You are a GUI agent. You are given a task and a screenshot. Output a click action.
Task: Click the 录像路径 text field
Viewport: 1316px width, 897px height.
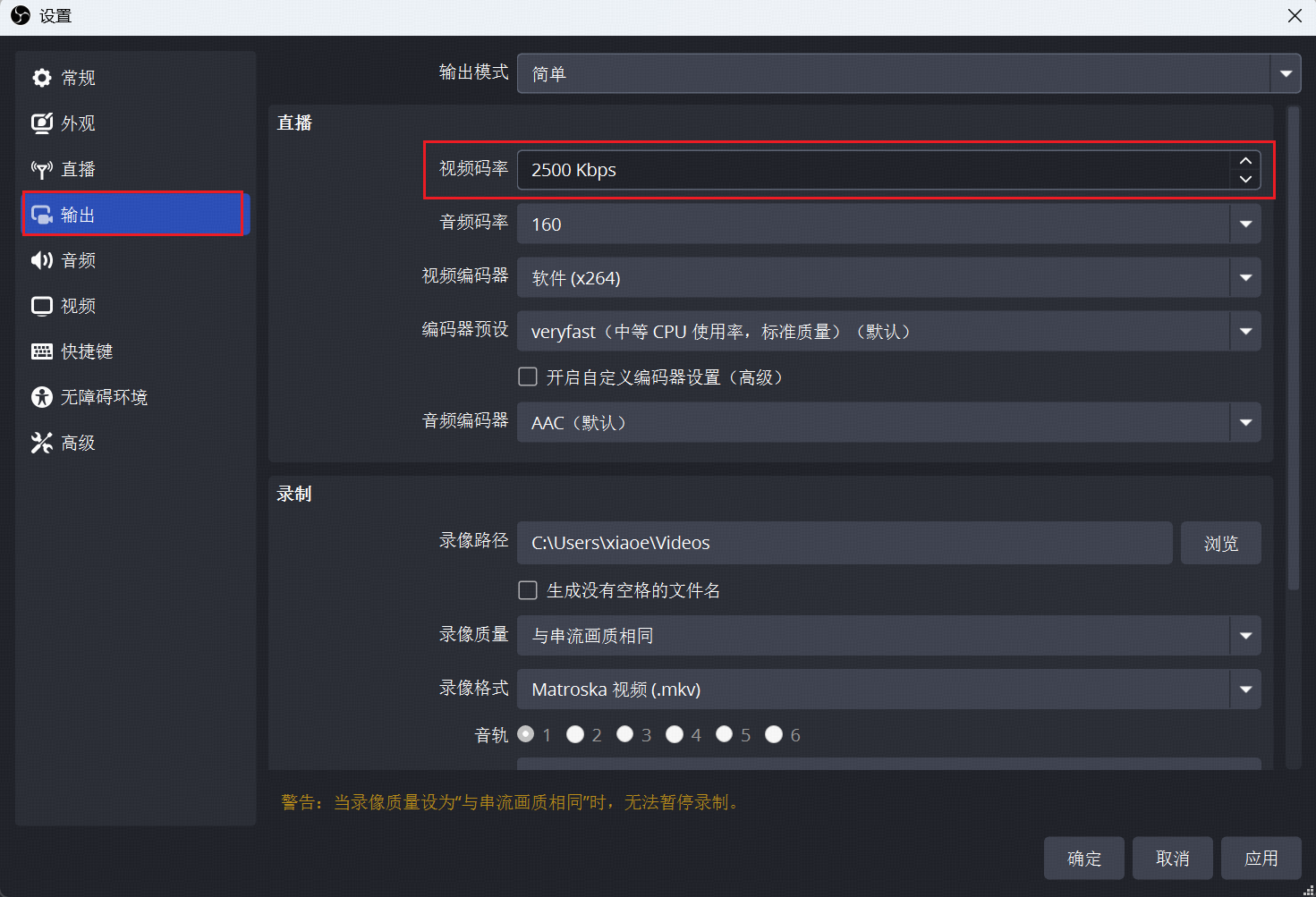(x=845, y=543)
